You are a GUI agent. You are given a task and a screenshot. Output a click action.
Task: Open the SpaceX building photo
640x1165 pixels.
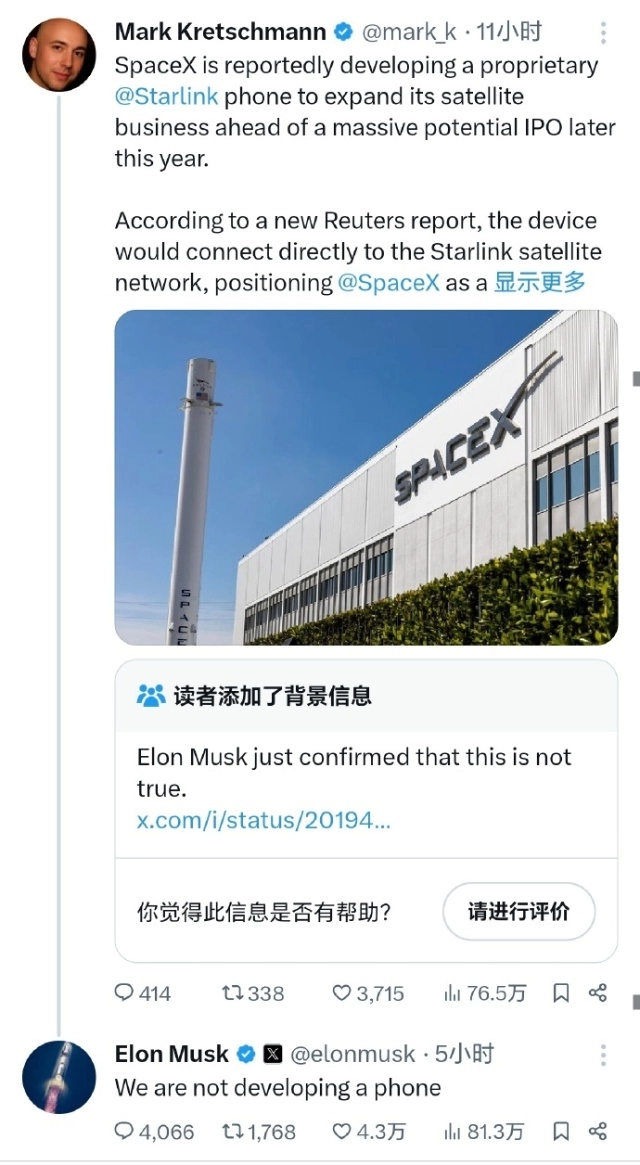pos(366,477)
